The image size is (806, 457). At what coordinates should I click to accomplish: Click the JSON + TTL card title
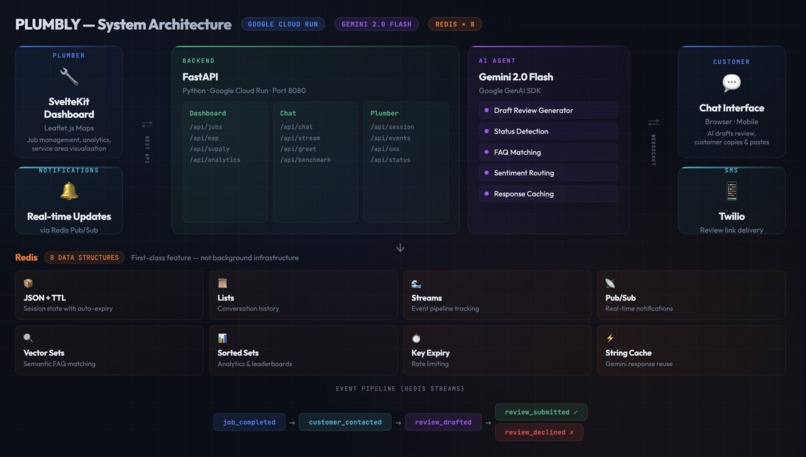[45, 298]
